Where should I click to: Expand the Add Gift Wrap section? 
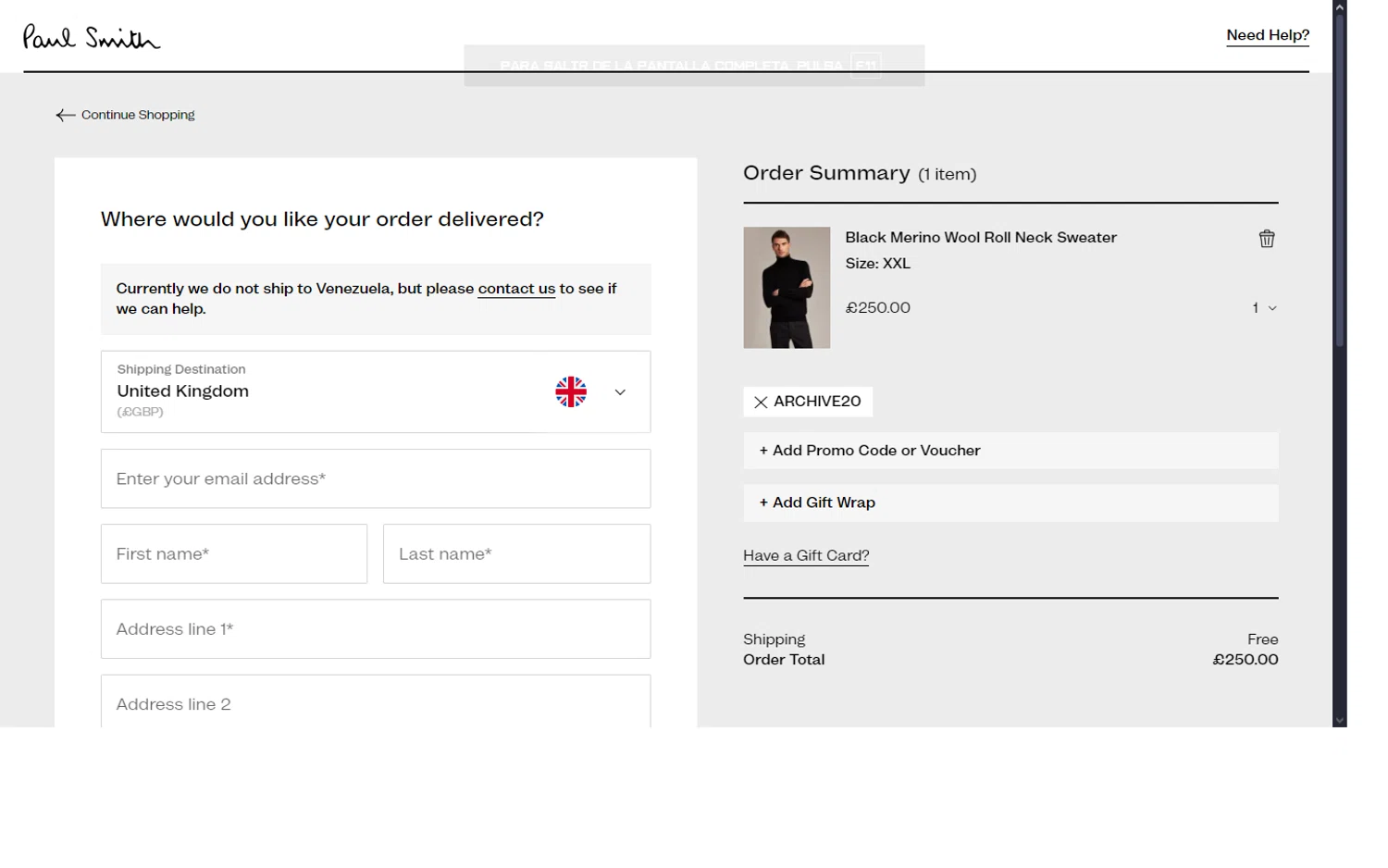pyautogui.click(x=817, y=502)
